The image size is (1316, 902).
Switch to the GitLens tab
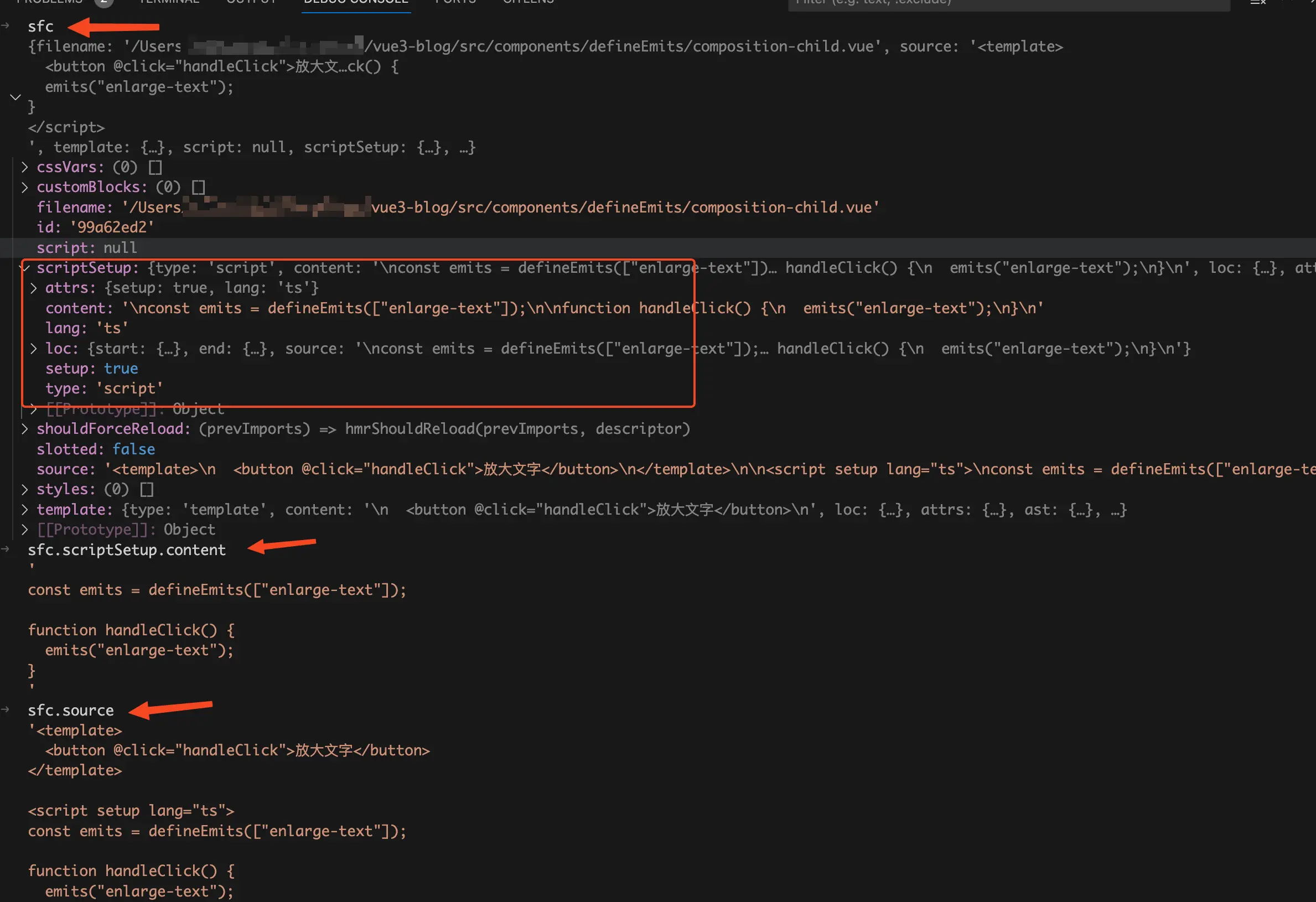pyautogui.click(x=528, y=2)
